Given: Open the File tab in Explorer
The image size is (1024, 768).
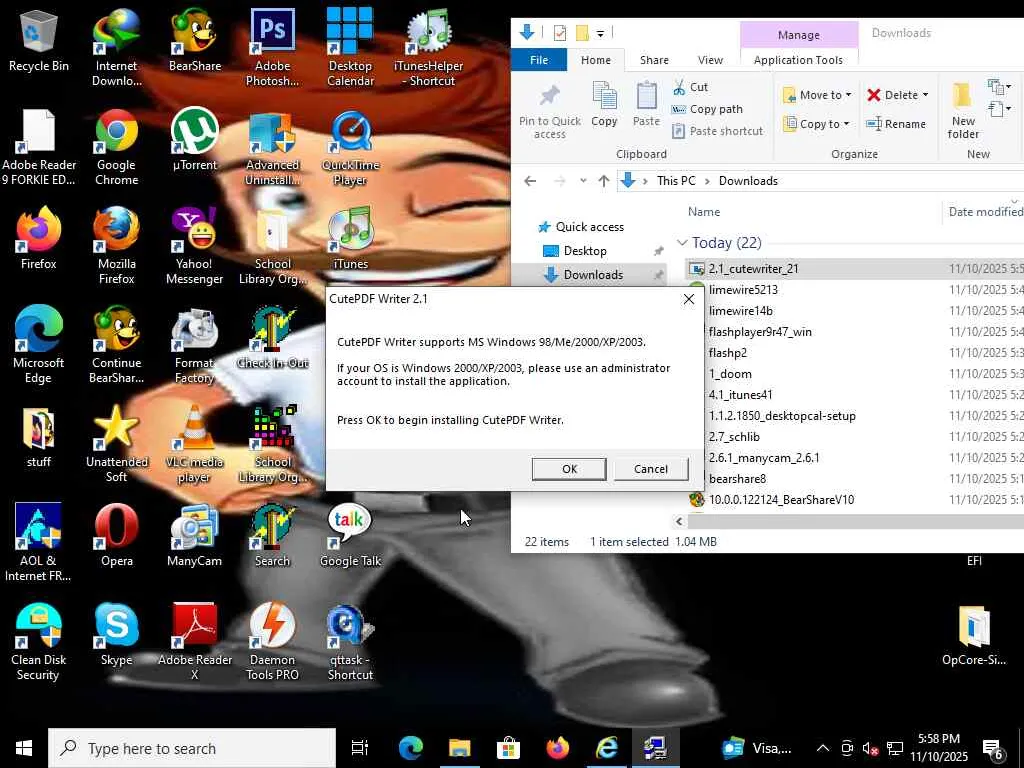Looking at the screenshot, I should click(539, 60).
